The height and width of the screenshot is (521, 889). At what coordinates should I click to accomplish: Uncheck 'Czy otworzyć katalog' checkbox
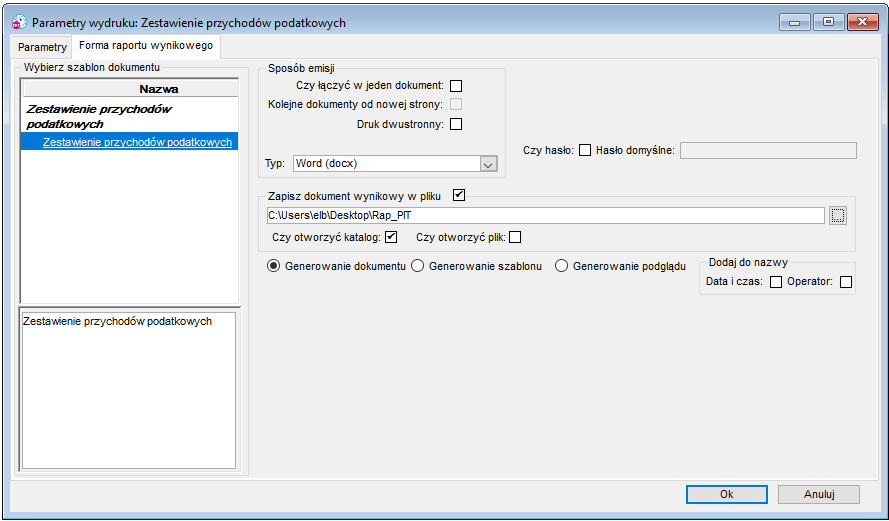[391, 237]
